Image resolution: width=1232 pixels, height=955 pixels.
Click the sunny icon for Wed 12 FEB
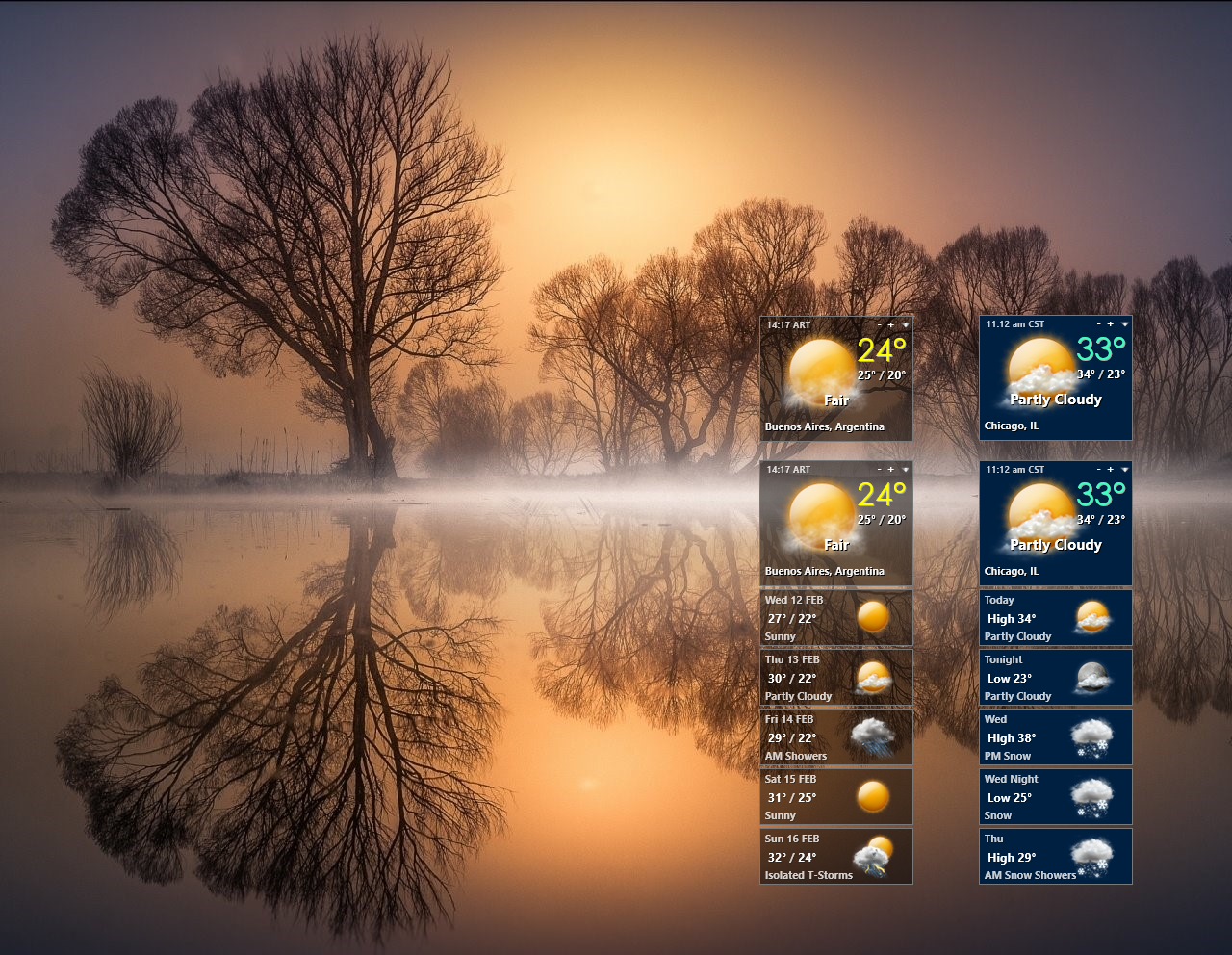coord(873,616)
